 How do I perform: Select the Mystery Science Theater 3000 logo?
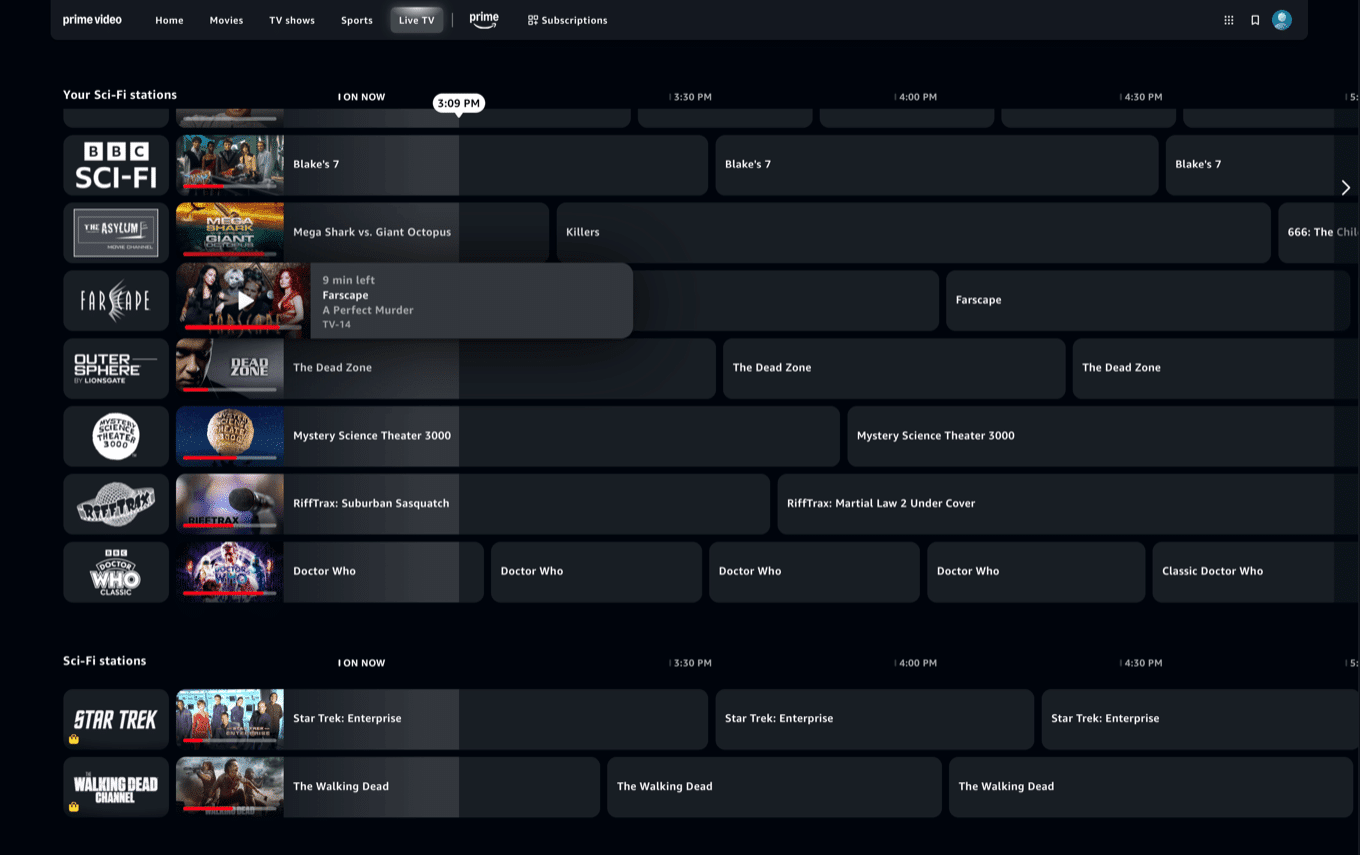(116, 437)
